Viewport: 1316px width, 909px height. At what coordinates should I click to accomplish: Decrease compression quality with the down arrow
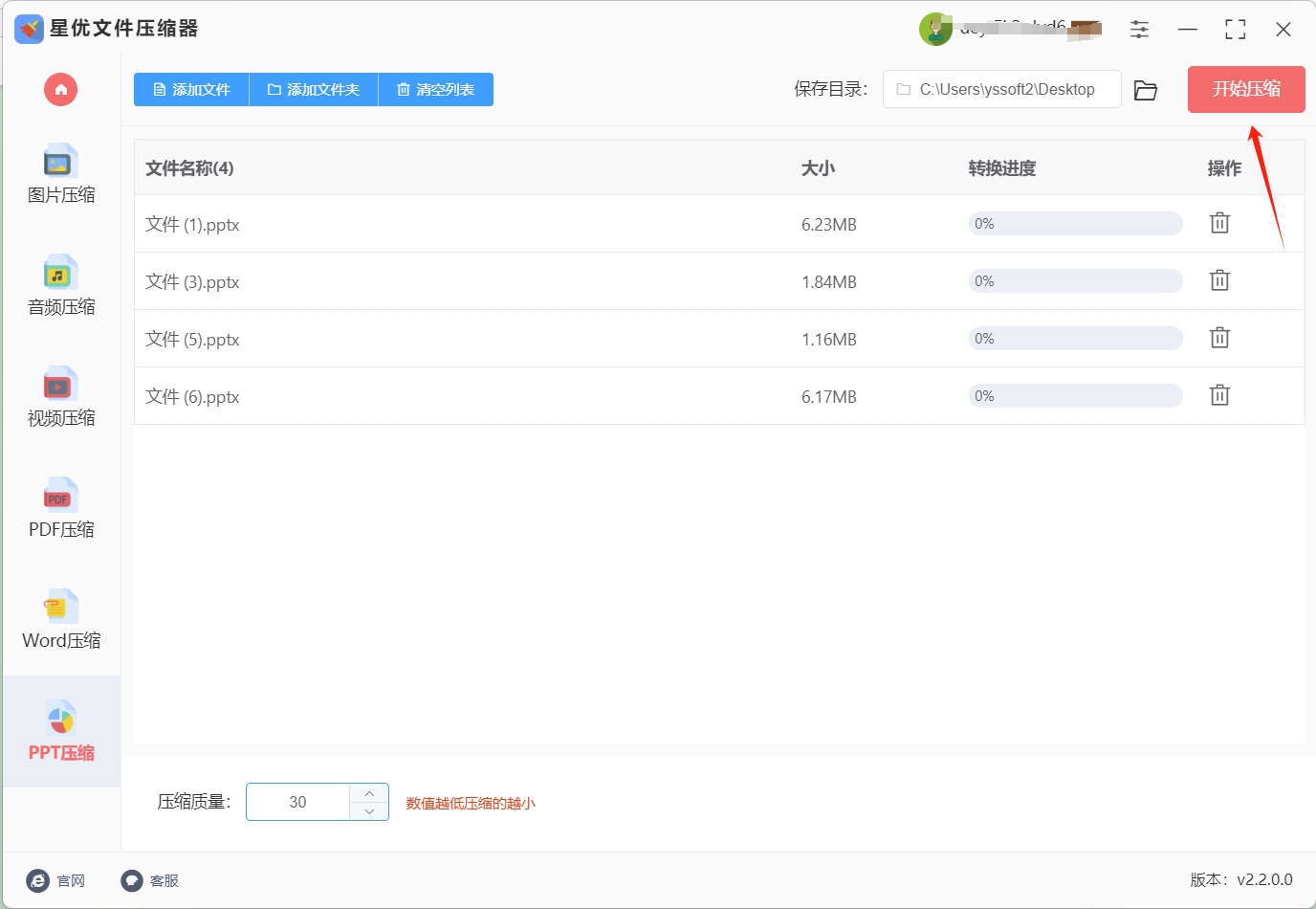pos(369,811)
